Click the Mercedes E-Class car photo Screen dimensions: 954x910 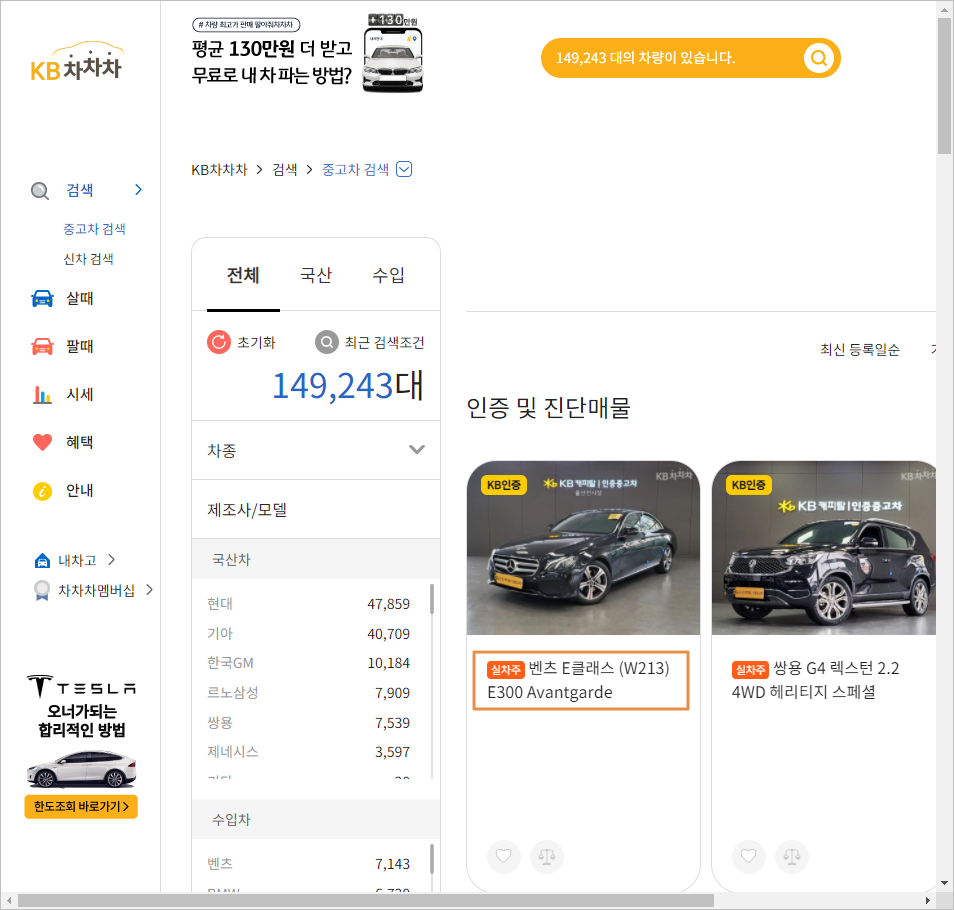point(583,548)
